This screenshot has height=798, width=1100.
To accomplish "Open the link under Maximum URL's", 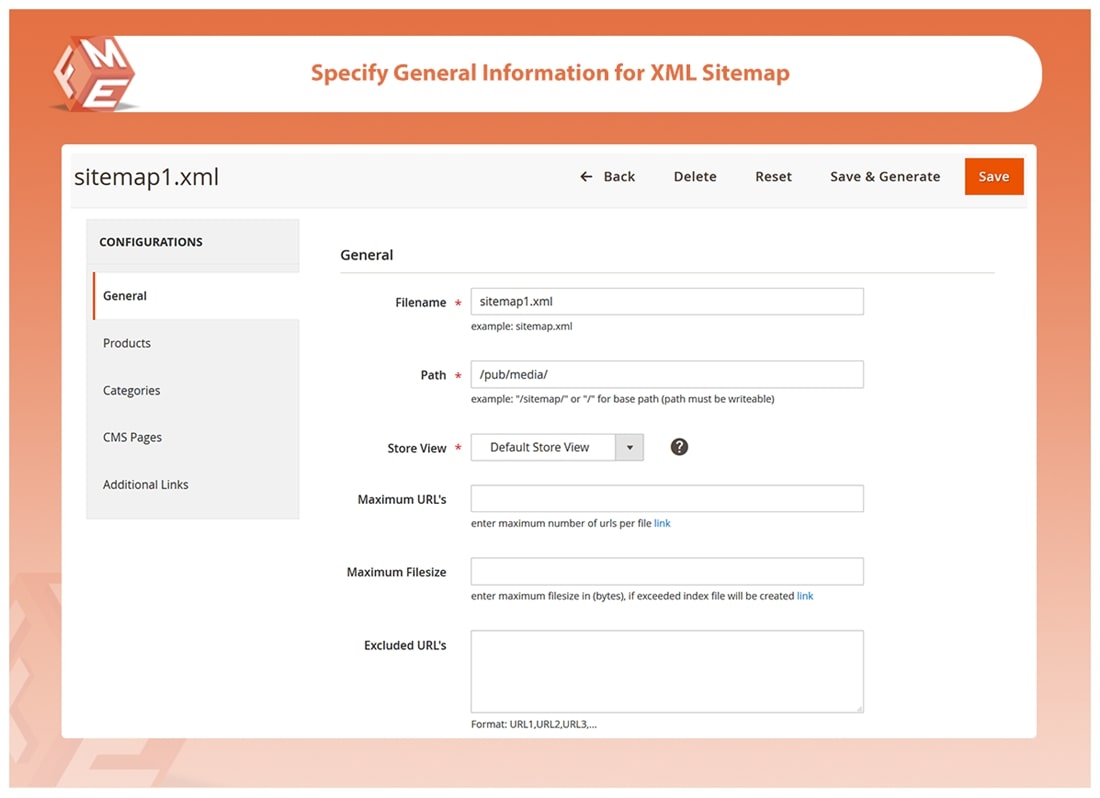I will (662, 523).
